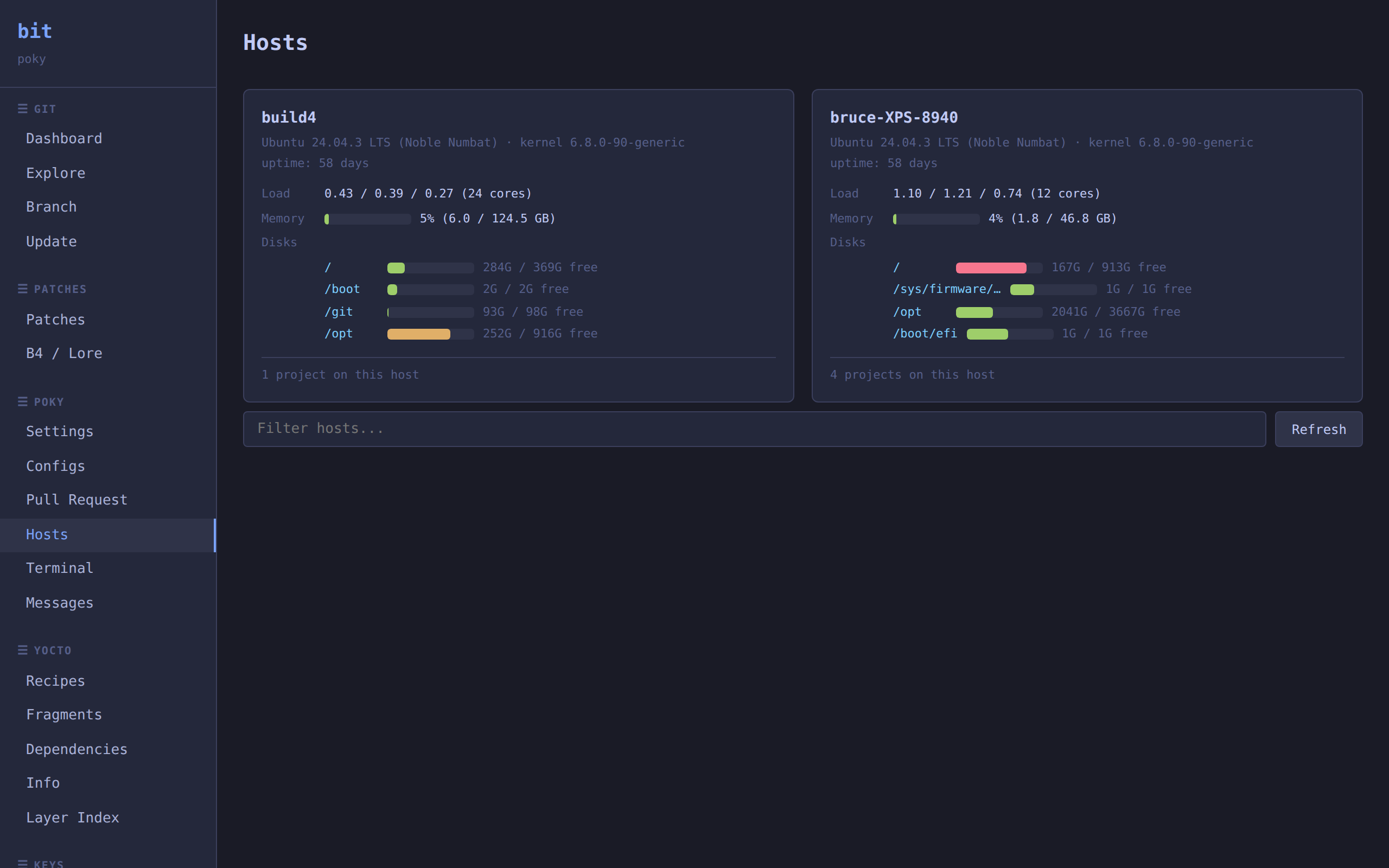Open Dependencies page
Screen dimensions: 1389x868
108,749
